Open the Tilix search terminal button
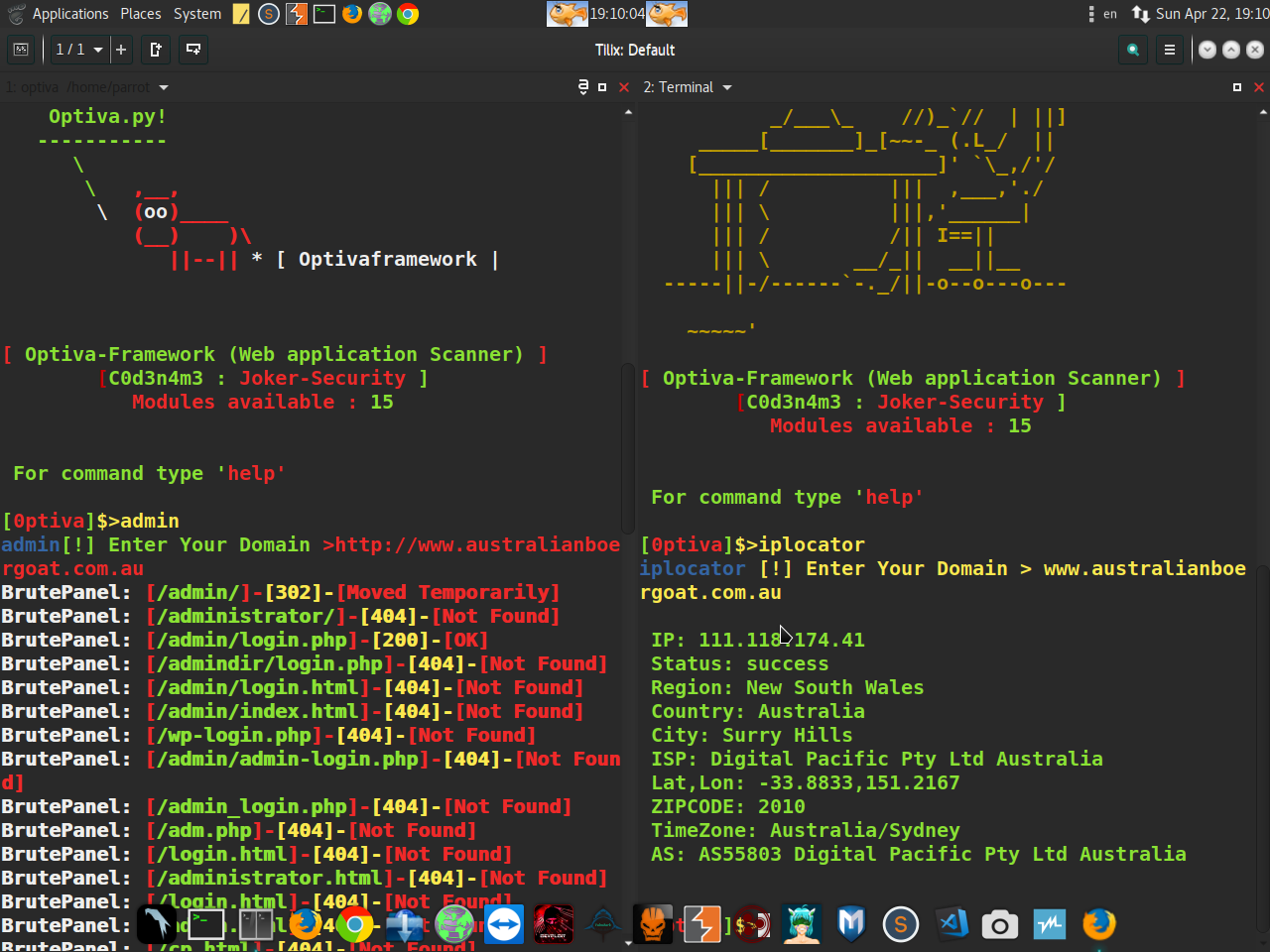 click(x=1132, y=50)
